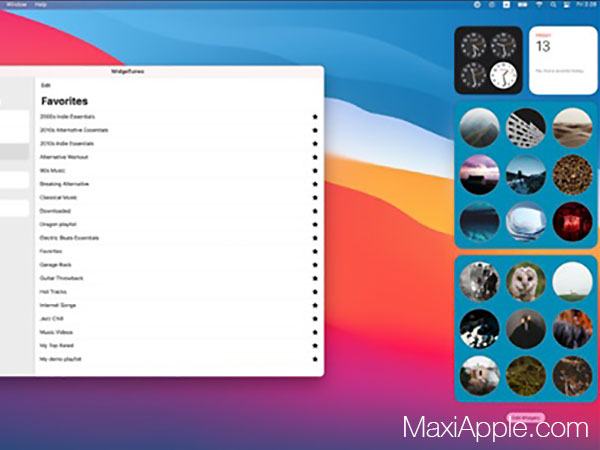The height and width of the screenshot is (450, 600).
Task: Click the battery icon in menu bar
Action: pos(523,5)
